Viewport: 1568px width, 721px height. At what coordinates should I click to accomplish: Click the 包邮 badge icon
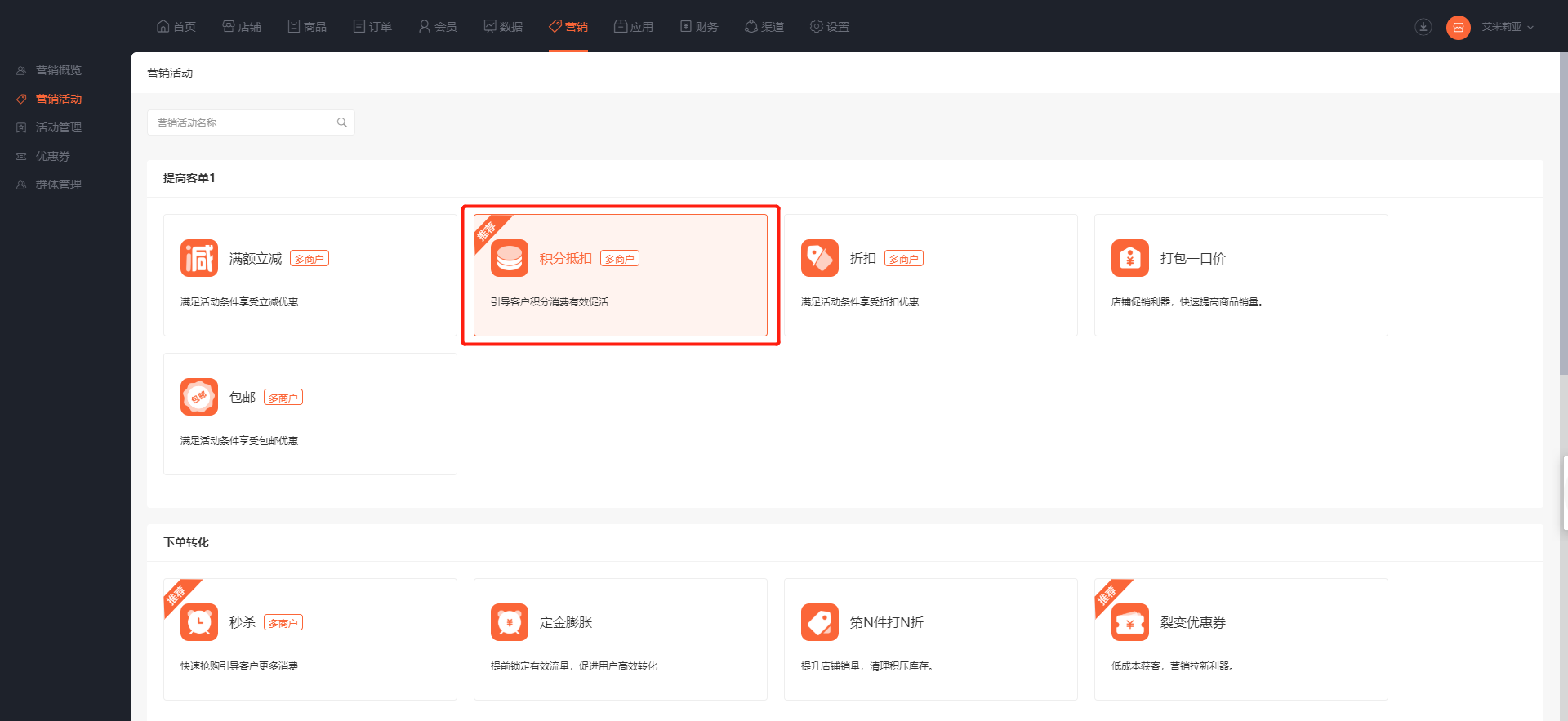(x=199, y=397)
